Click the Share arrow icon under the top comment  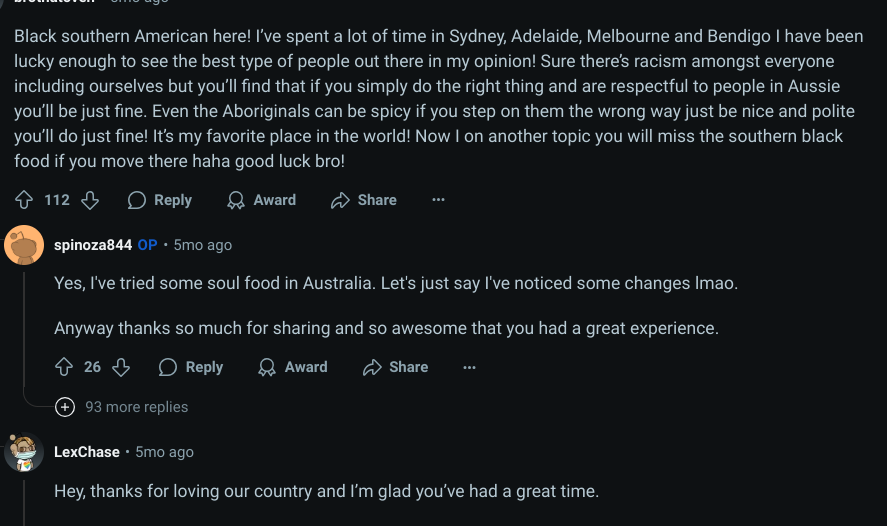(340, 200)
